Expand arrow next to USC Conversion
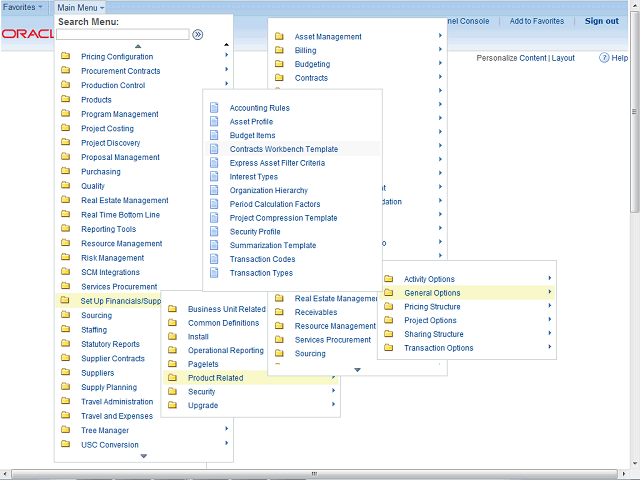The height and width of the screenshot is (480, 640). 227,443
